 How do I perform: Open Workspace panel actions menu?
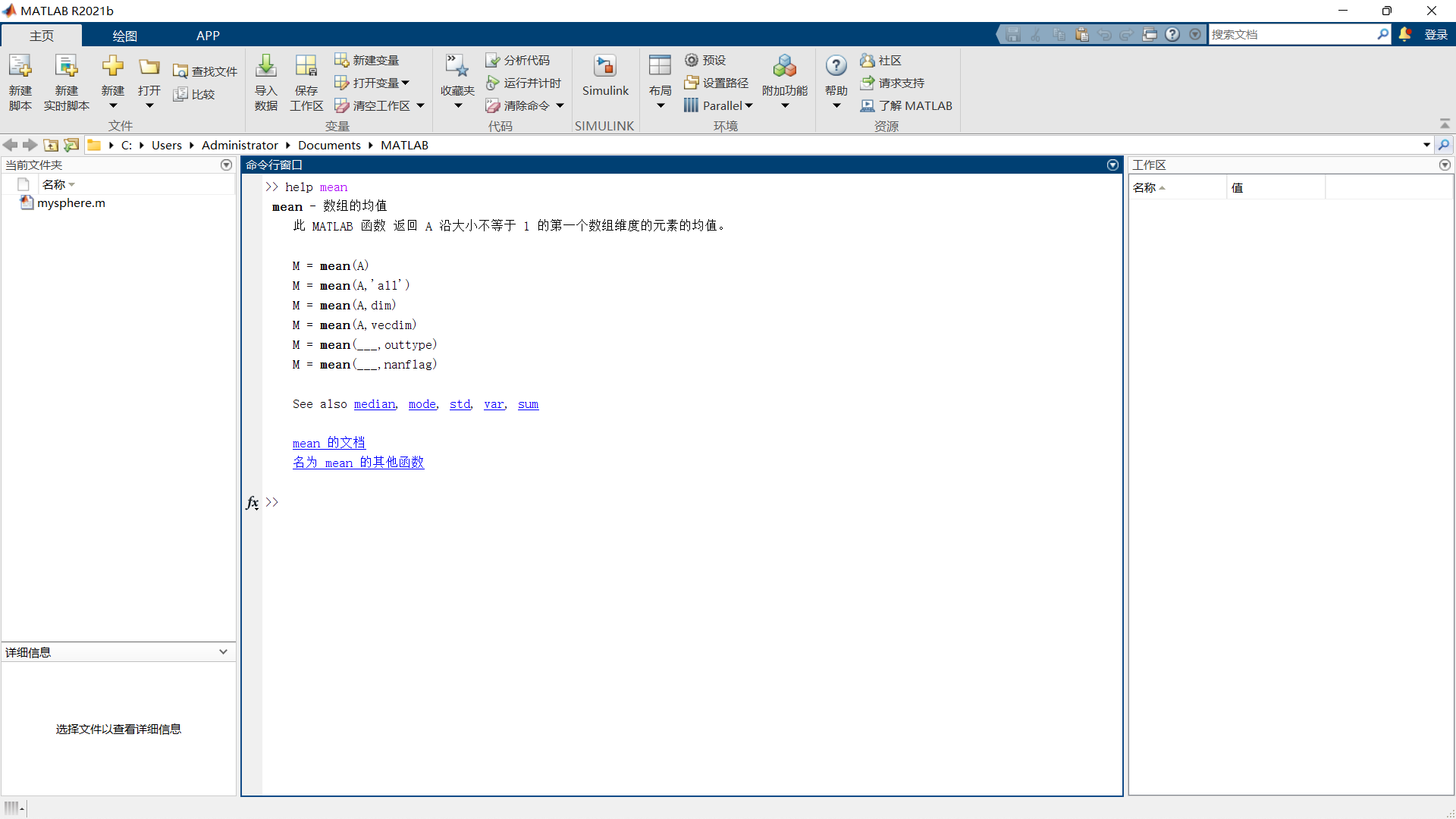click(1445, 165)
